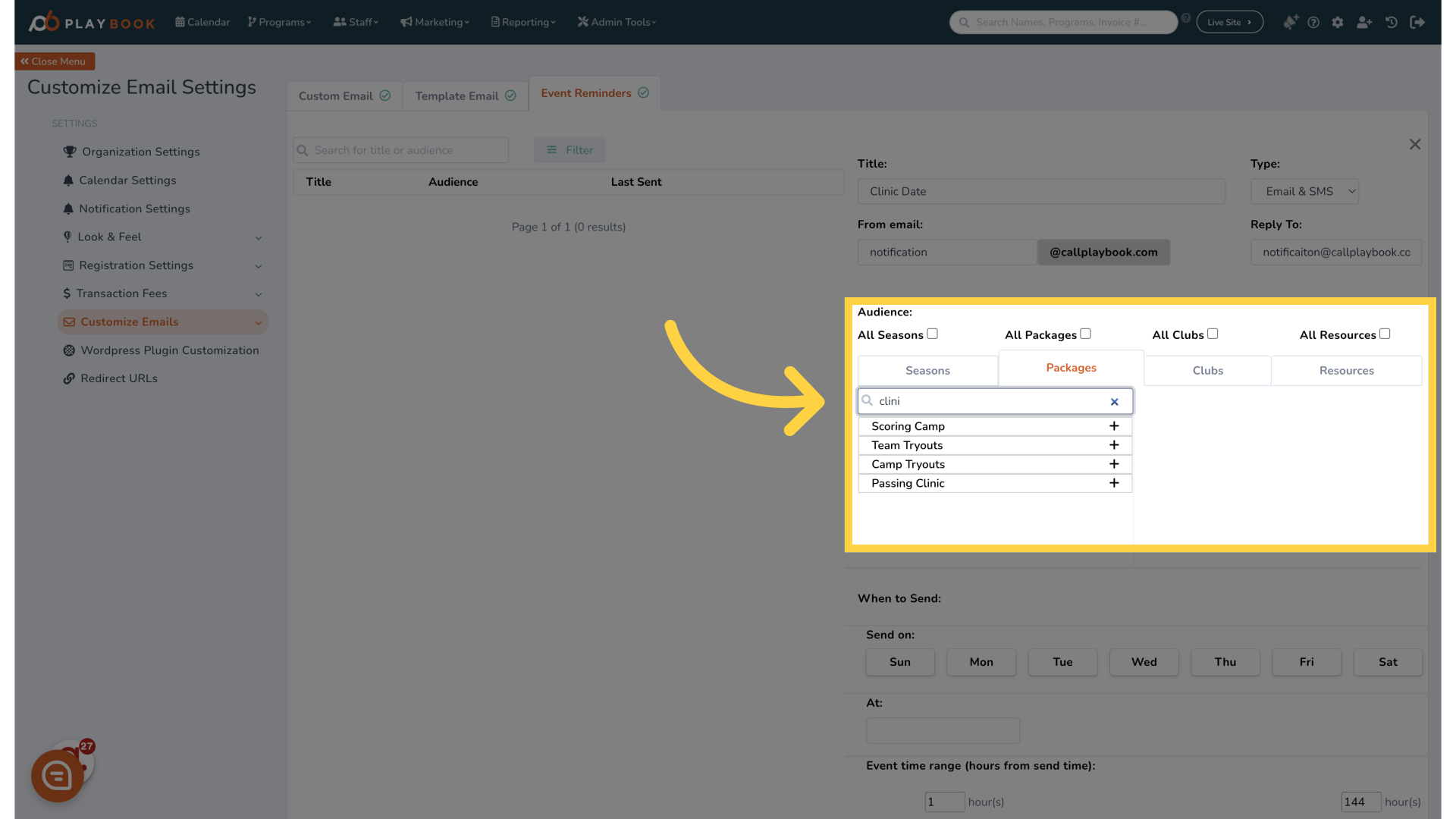Open the history clock icon

[1392, 23]
